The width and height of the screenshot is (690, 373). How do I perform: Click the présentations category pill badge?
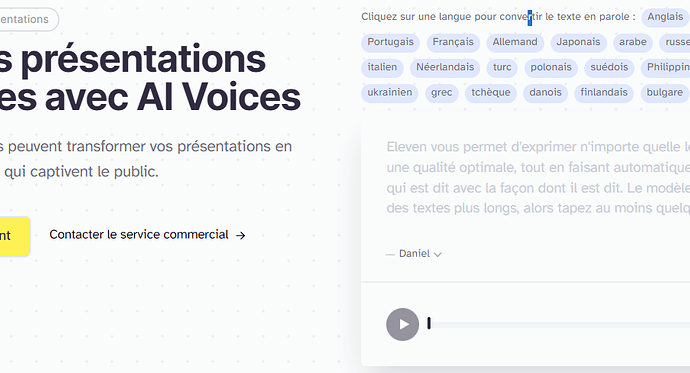[29, 19]
